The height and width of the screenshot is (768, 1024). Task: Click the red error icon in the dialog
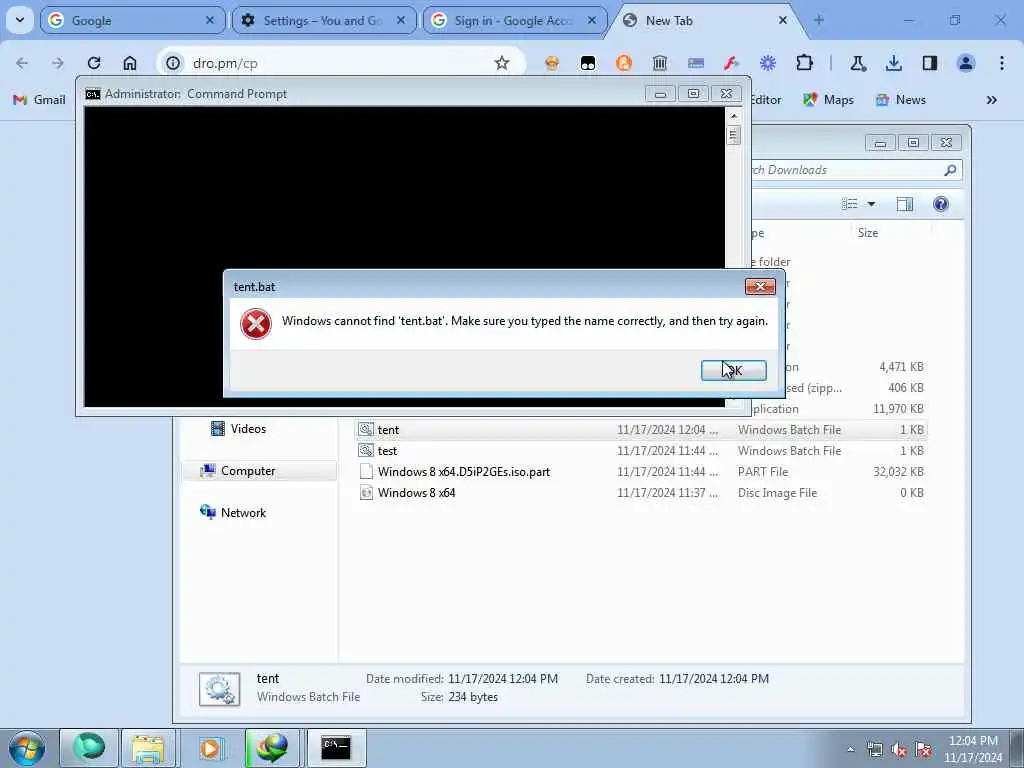(255, 324)
